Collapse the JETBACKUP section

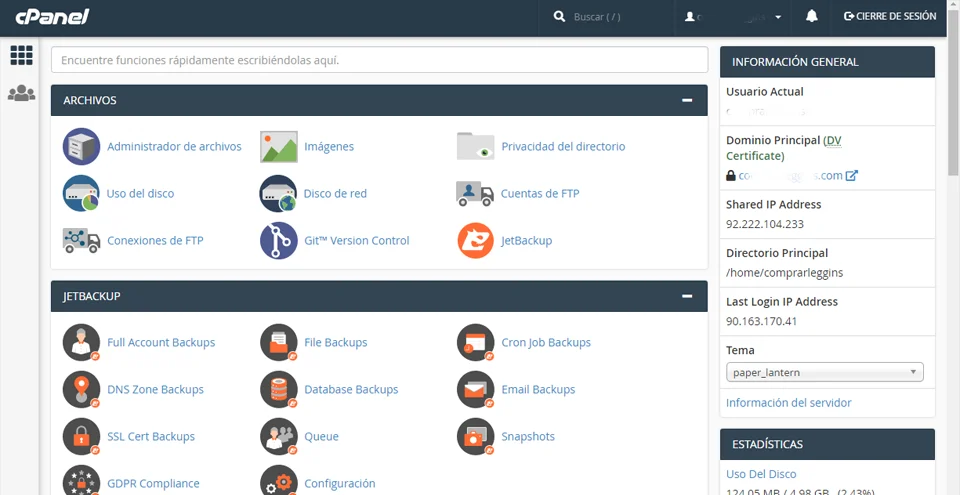pyautogui.click(x=687, y=296)
